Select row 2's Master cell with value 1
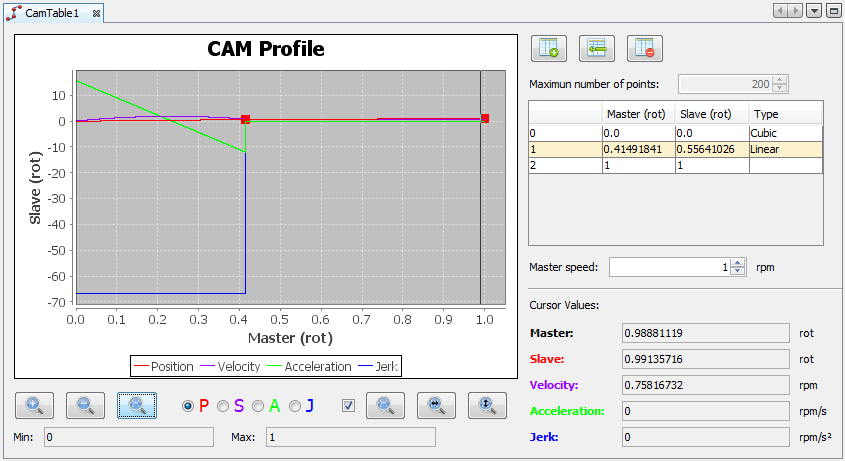Viewport: 845px width, 461px height. [x=639, y=166]
